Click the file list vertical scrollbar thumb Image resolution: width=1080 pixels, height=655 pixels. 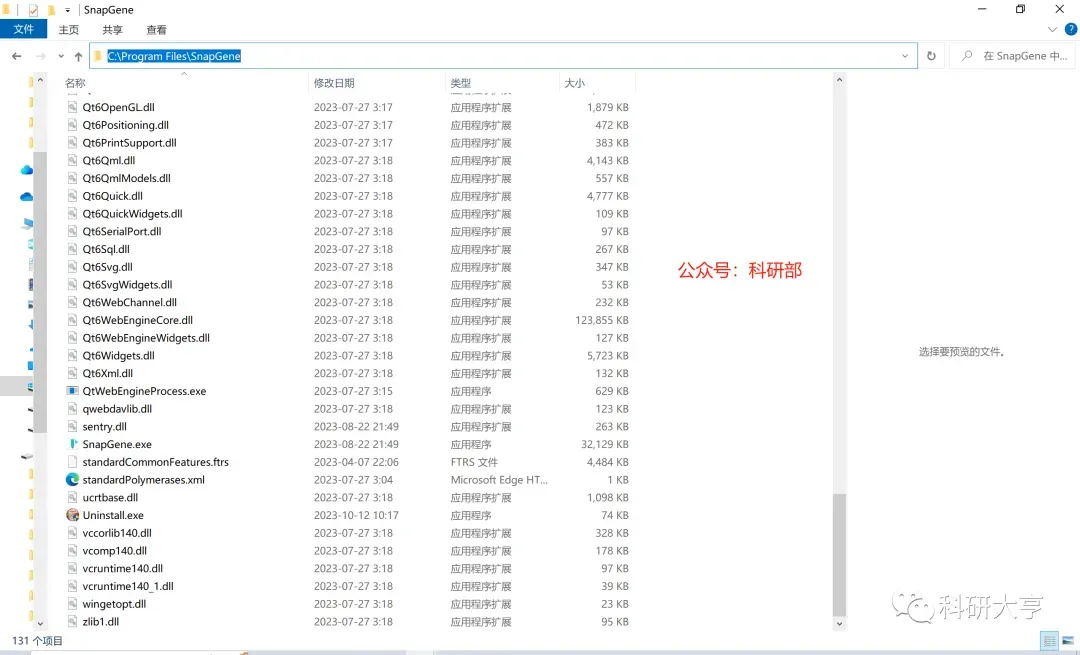[839, 554]
